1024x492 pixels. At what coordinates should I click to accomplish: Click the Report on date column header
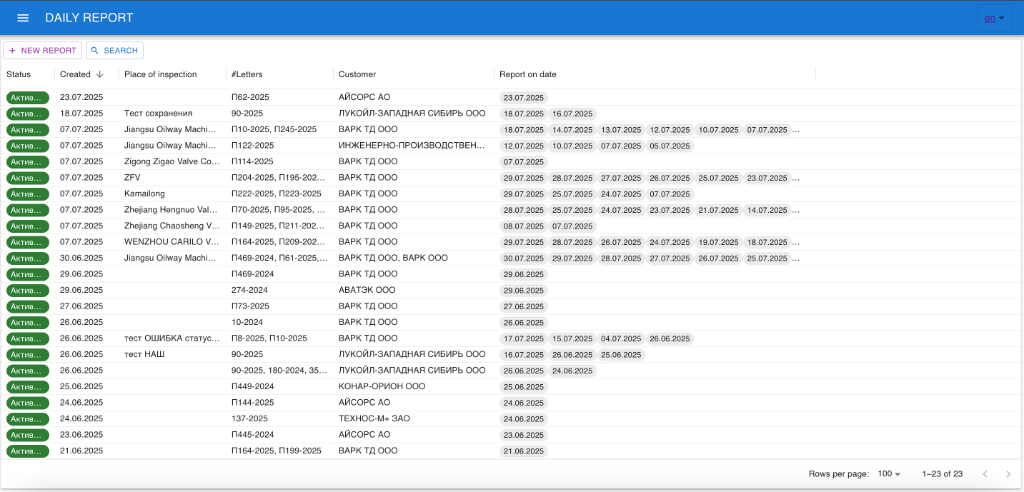click(527, 74)
